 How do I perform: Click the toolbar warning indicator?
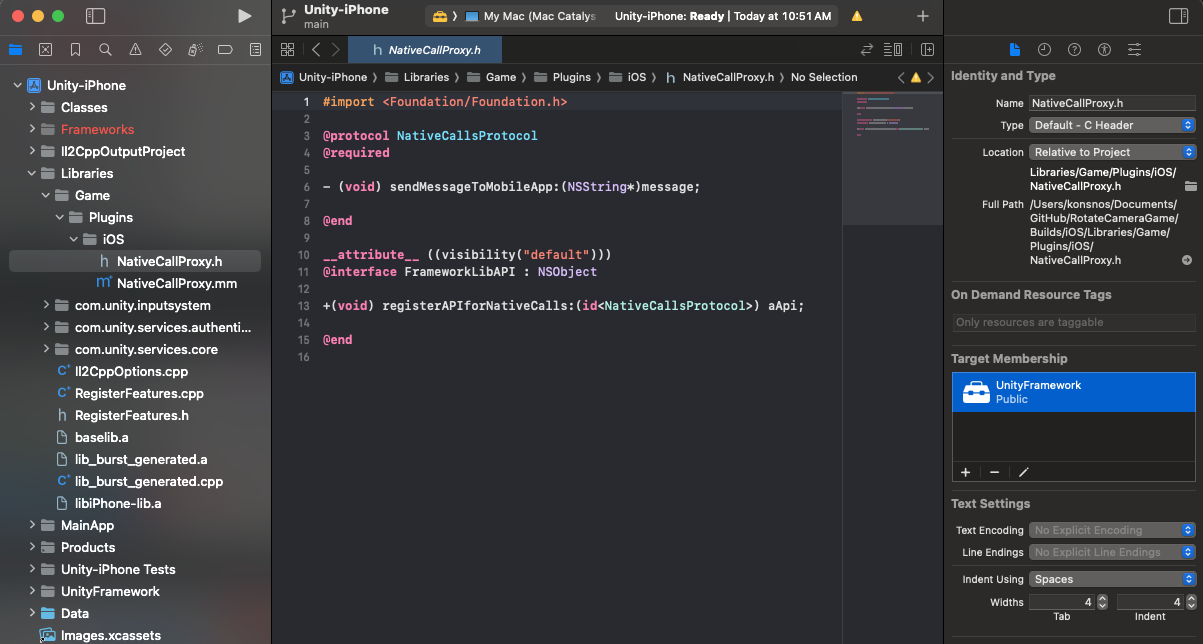[856, 17]
